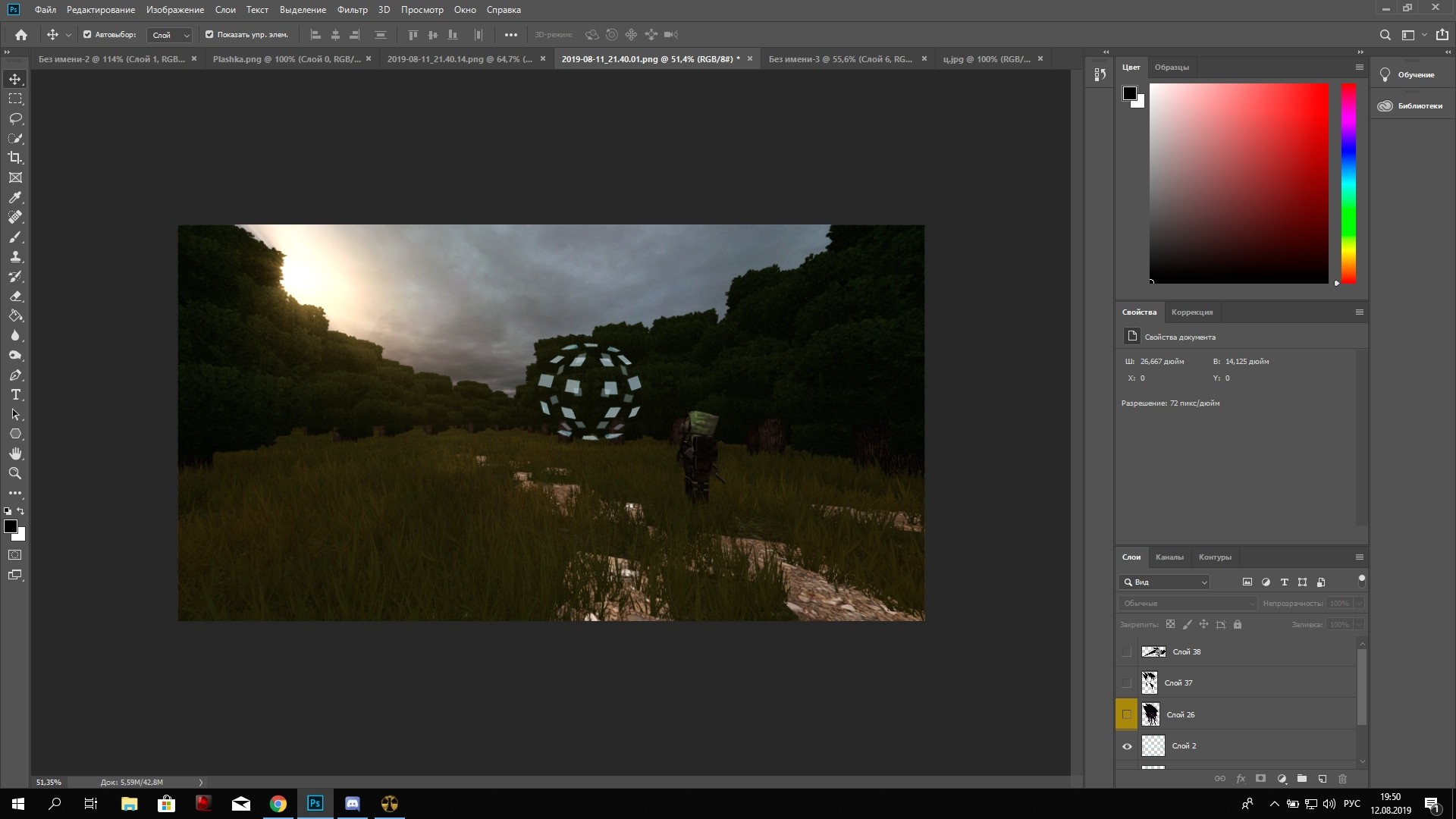Select the Paint Bucket tool
The image size is (1456, 819).
15,315
